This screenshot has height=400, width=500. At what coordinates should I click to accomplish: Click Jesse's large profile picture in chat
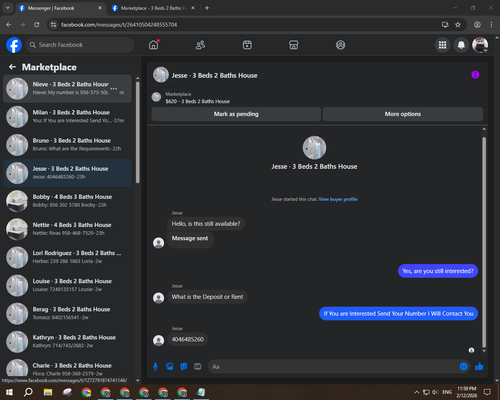[314, 148]
